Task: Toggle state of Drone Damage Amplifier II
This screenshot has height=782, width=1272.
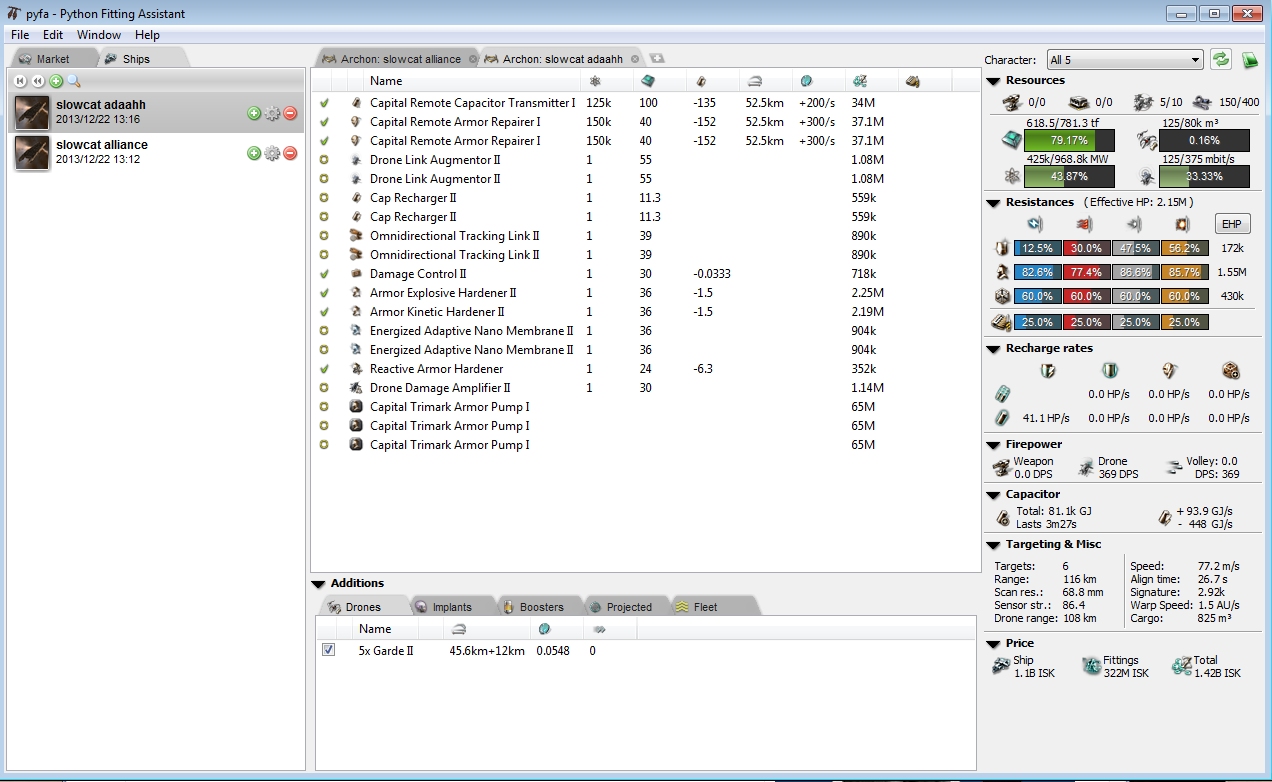Action: point(324,388)
